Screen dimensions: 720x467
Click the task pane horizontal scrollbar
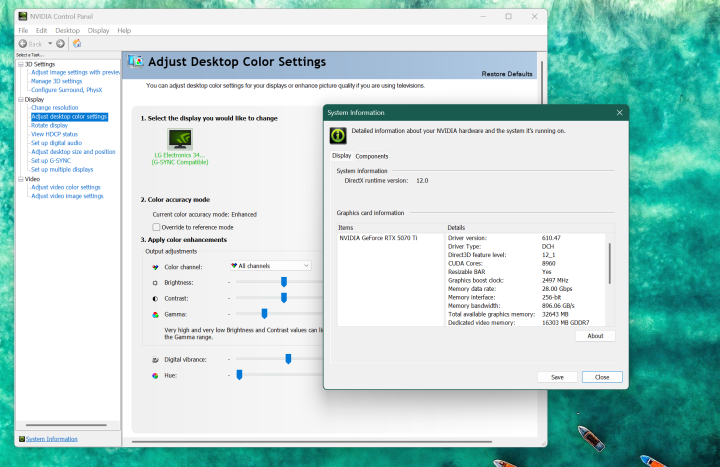[x=67, y=425]
